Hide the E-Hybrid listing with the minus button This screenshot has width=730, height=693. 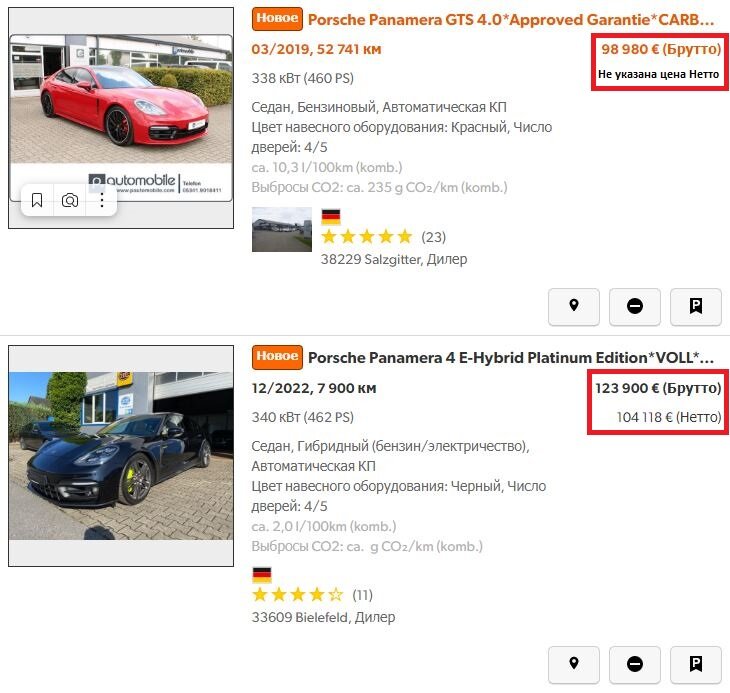click(x=635, y=664)
